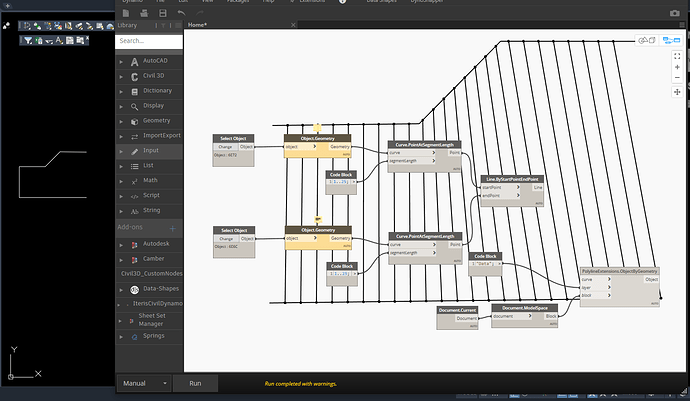
Task: Redo the last undone action
Action: (200, 13)
